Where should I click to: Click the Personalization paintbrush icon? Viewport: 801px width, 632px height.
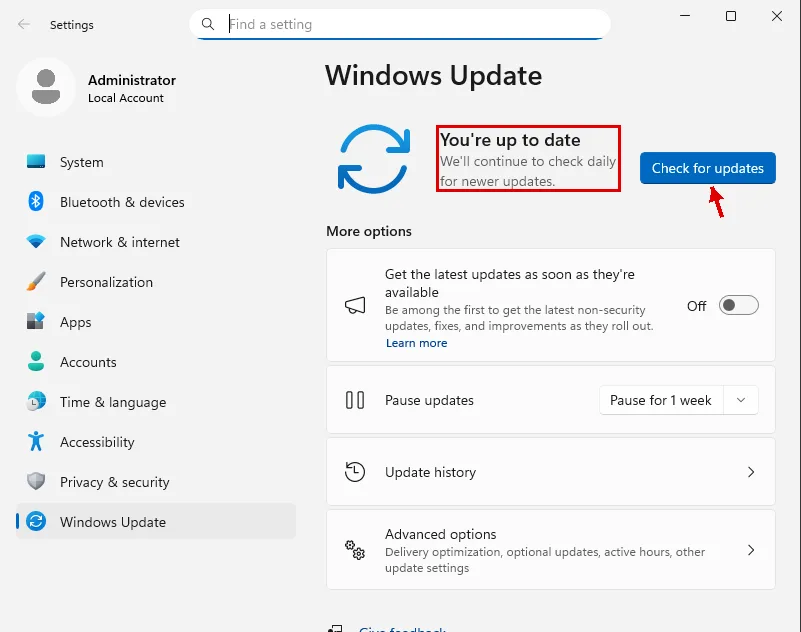[x=36, y=282]
